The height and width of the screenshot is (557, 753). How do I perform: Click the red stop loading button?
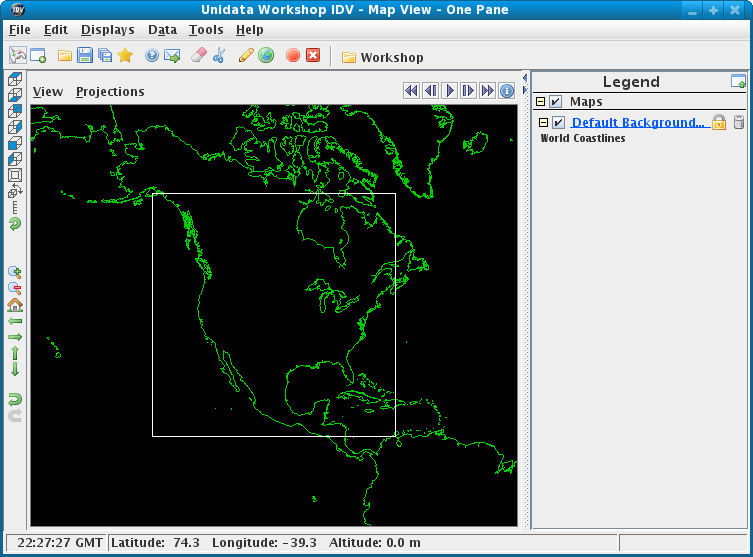(293, 56)
